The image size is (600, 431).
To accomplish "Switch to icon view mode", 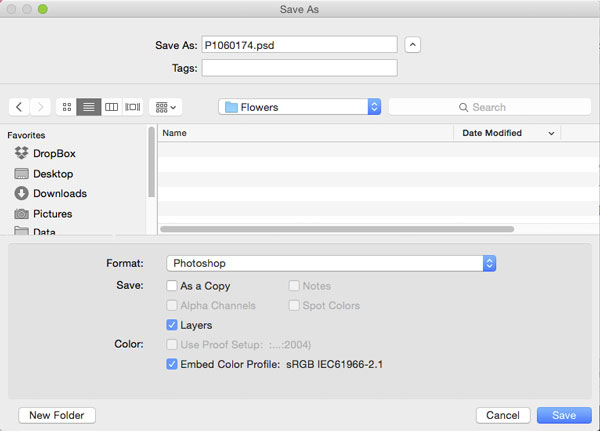I will (x=66, y=107).
